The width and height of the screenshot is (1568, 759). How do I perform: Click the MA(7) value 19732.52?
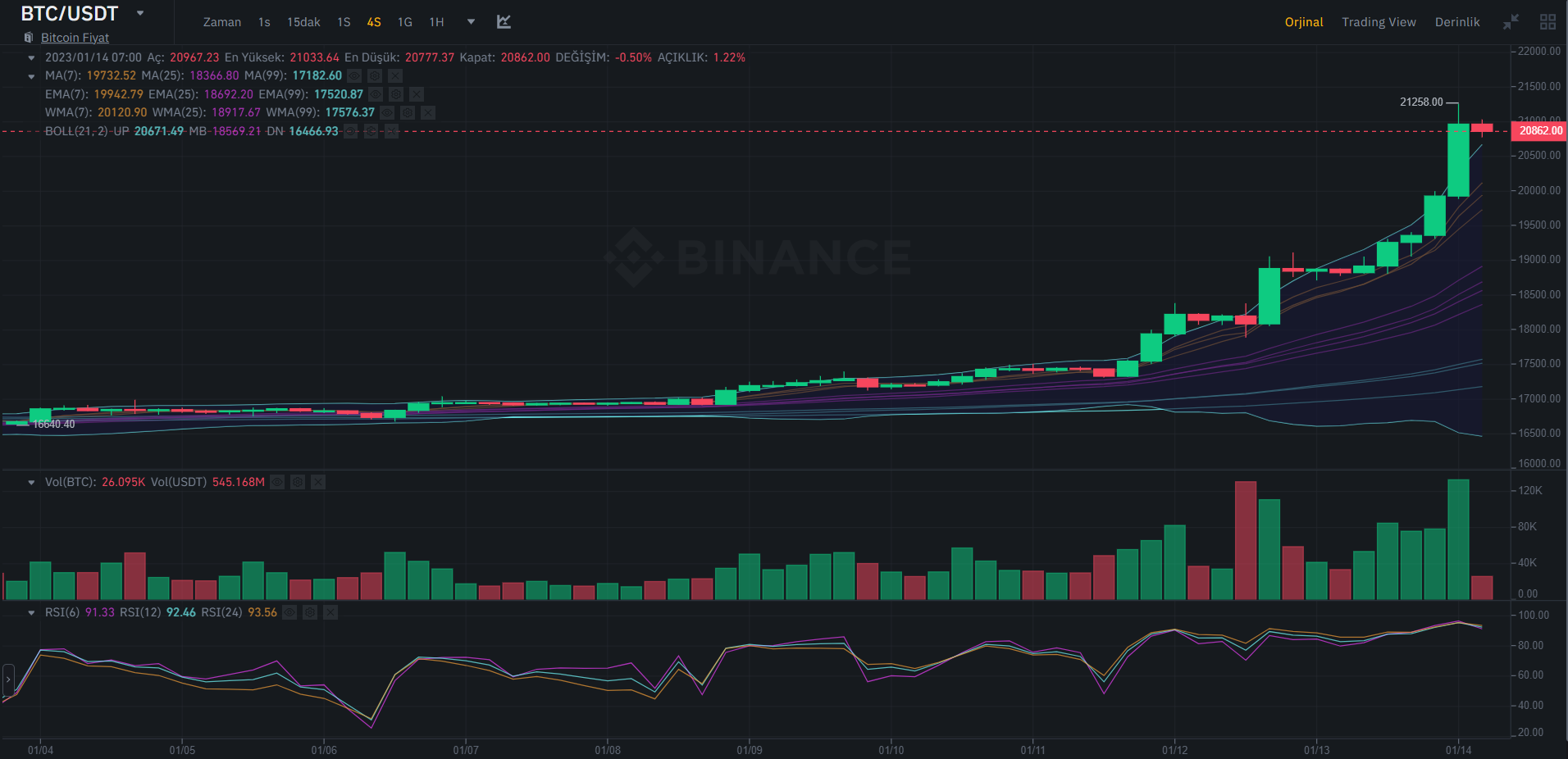[112, 75]
